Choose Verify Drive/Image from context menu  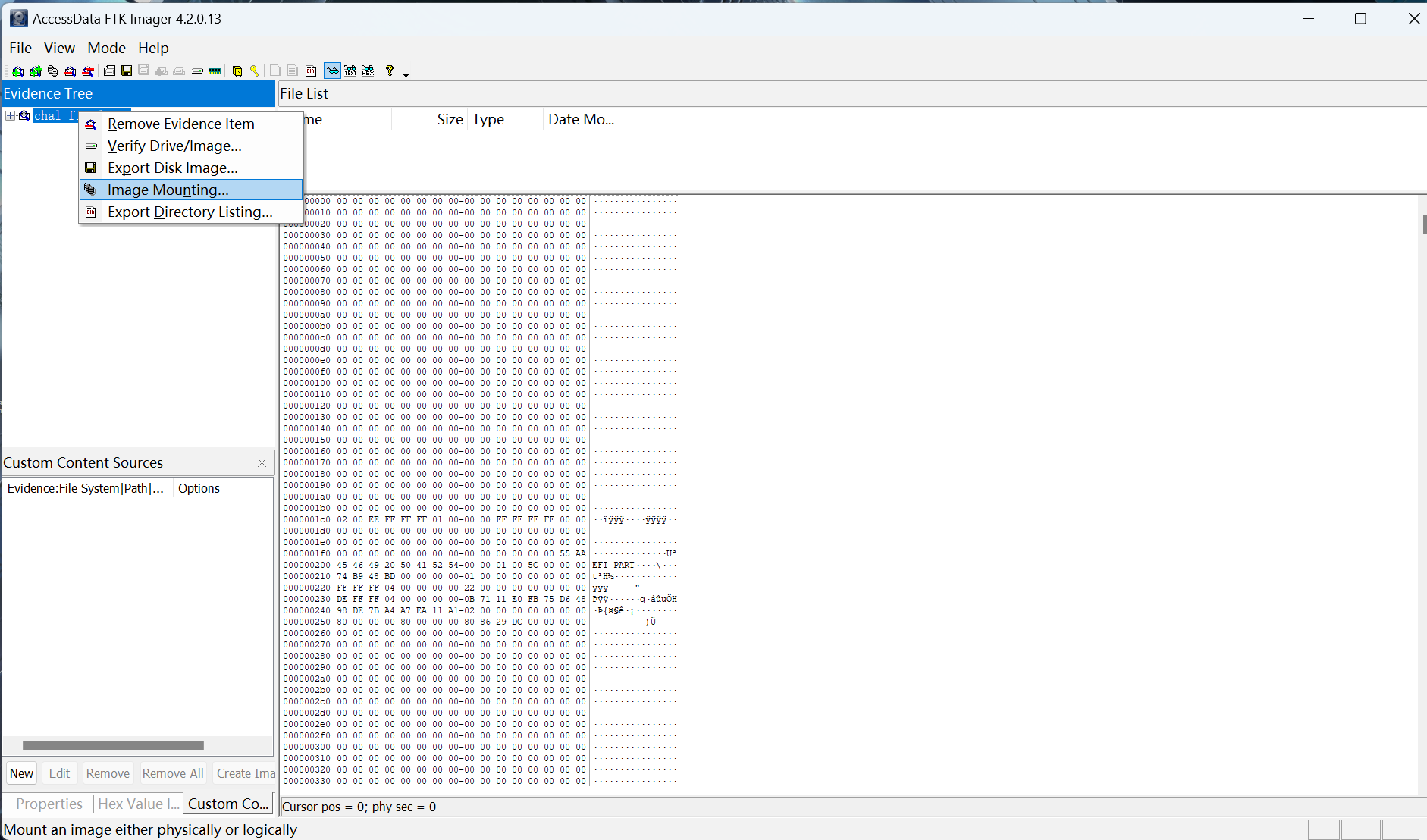(191, 146)
